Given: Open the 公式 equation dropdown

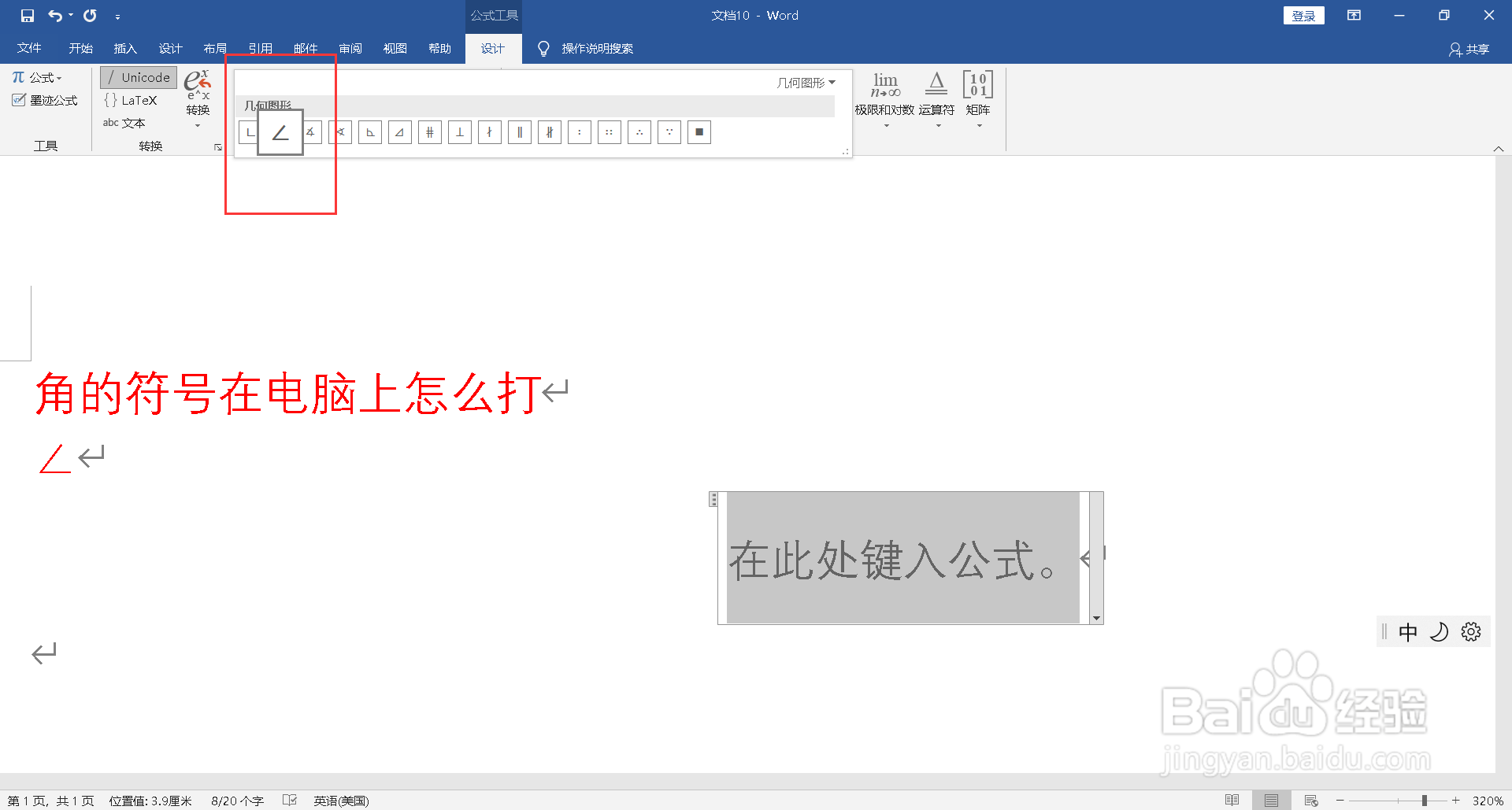Looking at the screenshot, I should point(37,77).
